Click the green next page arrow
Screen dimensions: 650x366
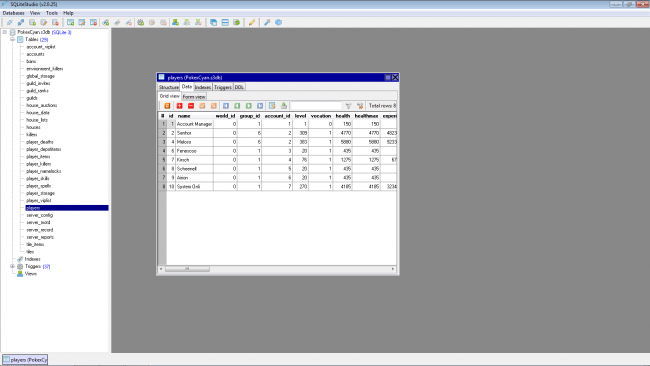pos(249,106)
